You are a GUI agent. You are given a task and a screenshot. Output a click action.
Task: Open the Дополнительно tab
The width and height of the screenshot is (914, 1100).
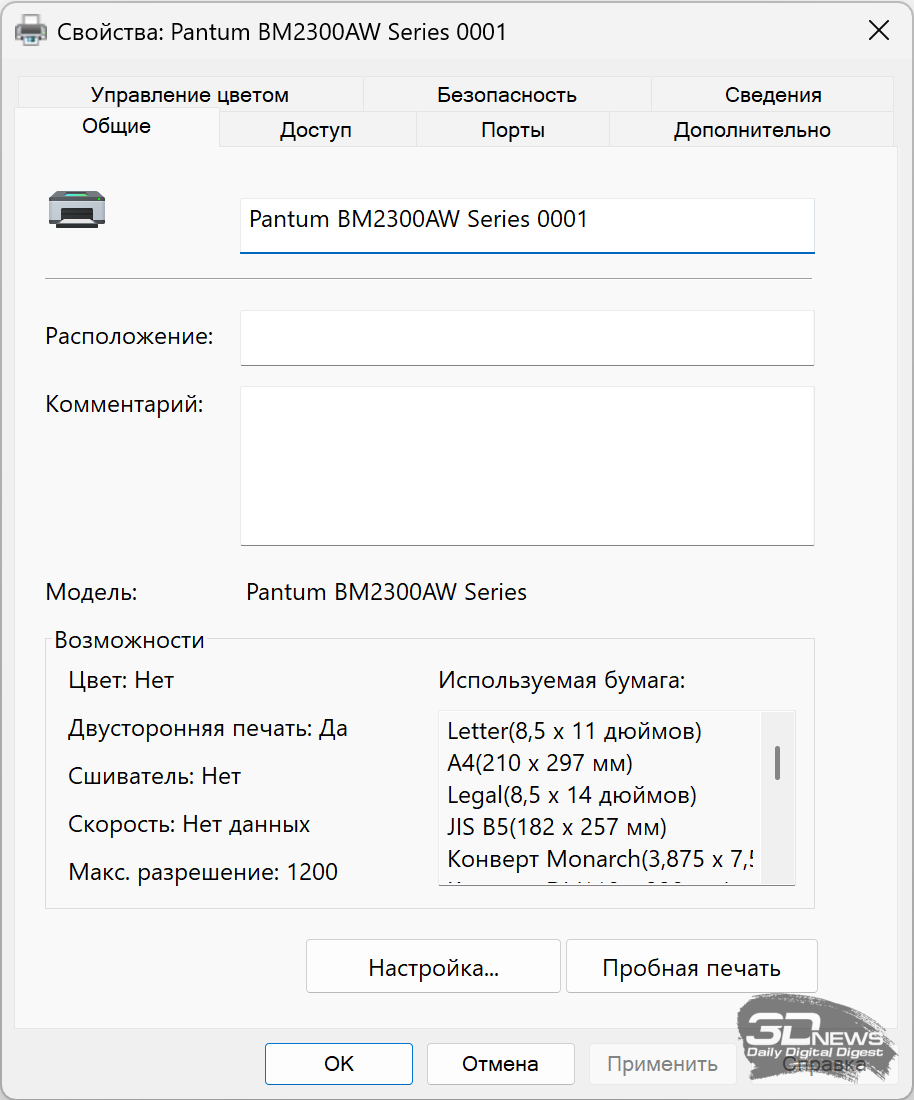(x=752, y=130)
